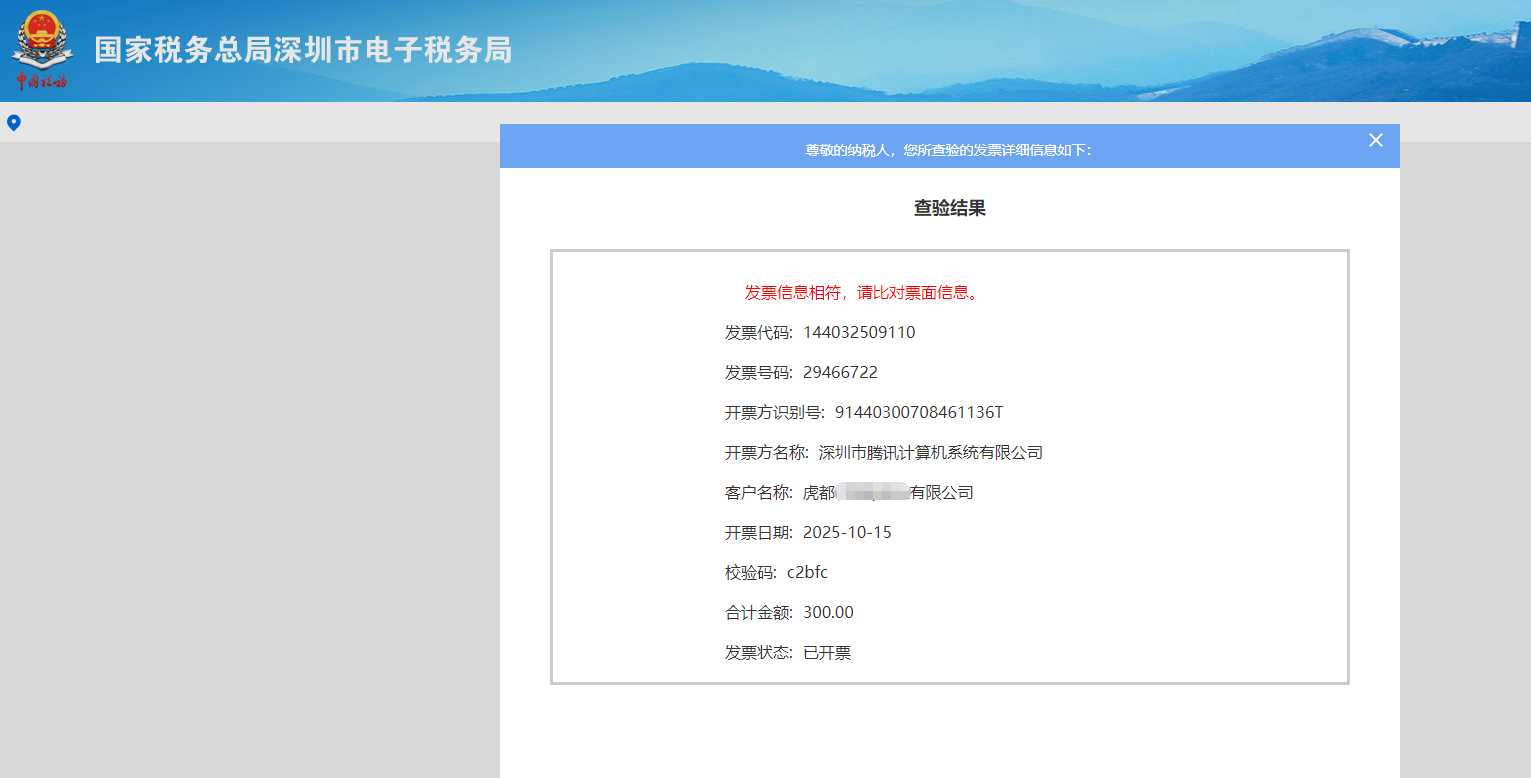Click the invoice status 已开票
The width and height of the screenshot is (1531, 778).
click(x=827, y=653)
